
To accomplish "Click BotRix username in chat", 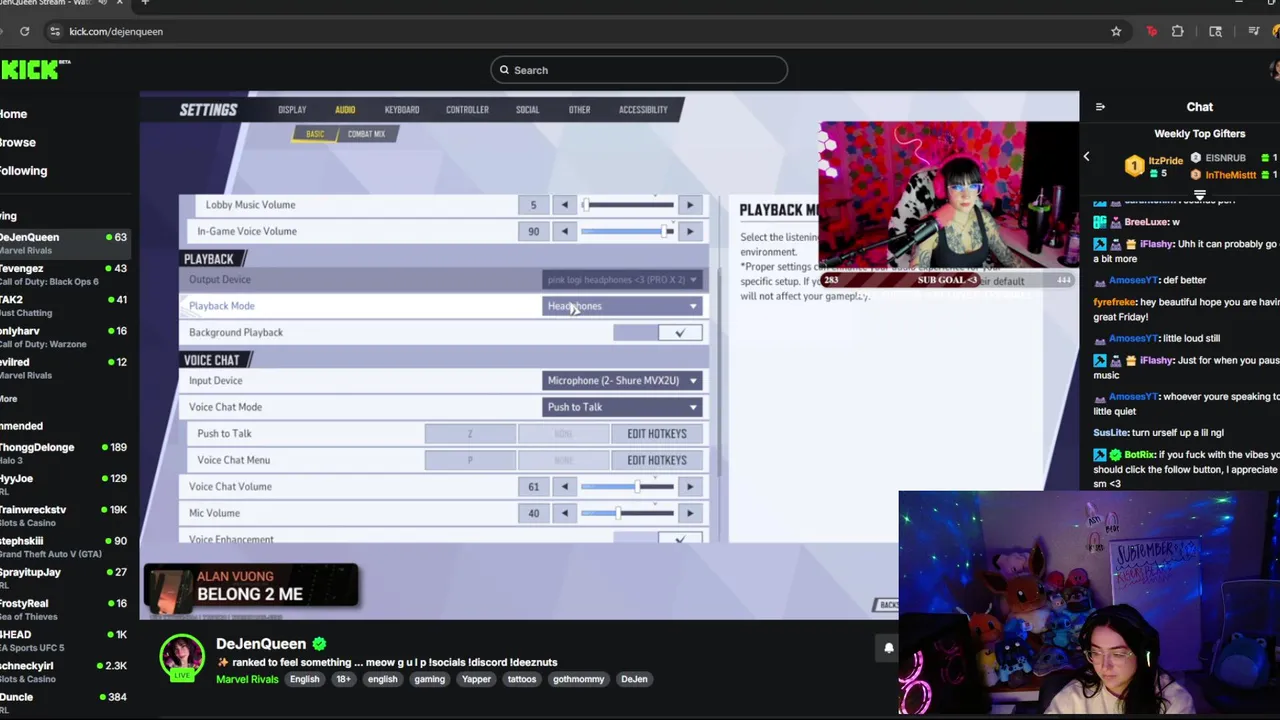I will [x=1139, y=455].
